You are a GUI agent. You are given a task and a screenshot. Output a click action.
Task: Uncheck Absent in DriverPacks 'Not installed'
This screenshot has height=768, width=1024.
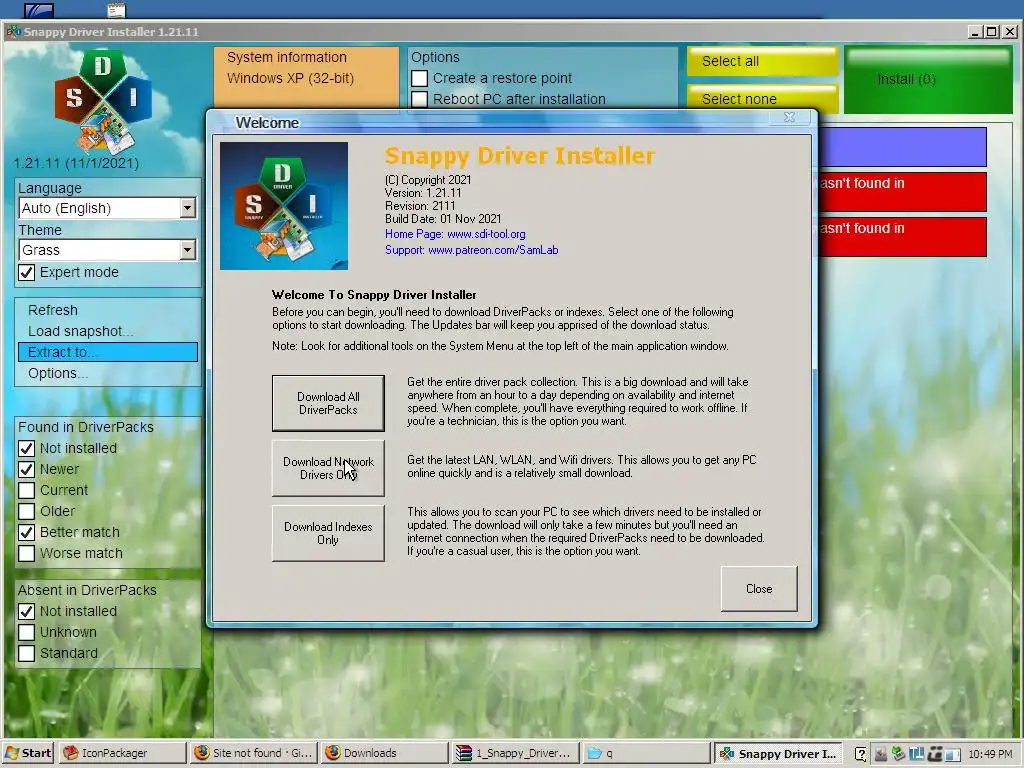coord(26,611)
